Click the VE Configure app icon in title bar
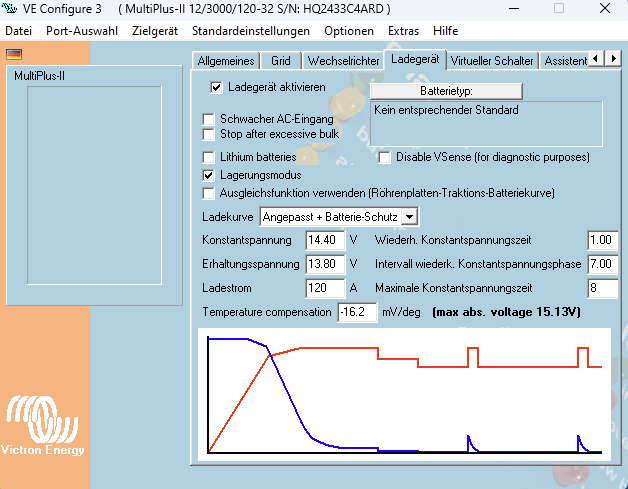The image size is (628, 489). (9, 8)
